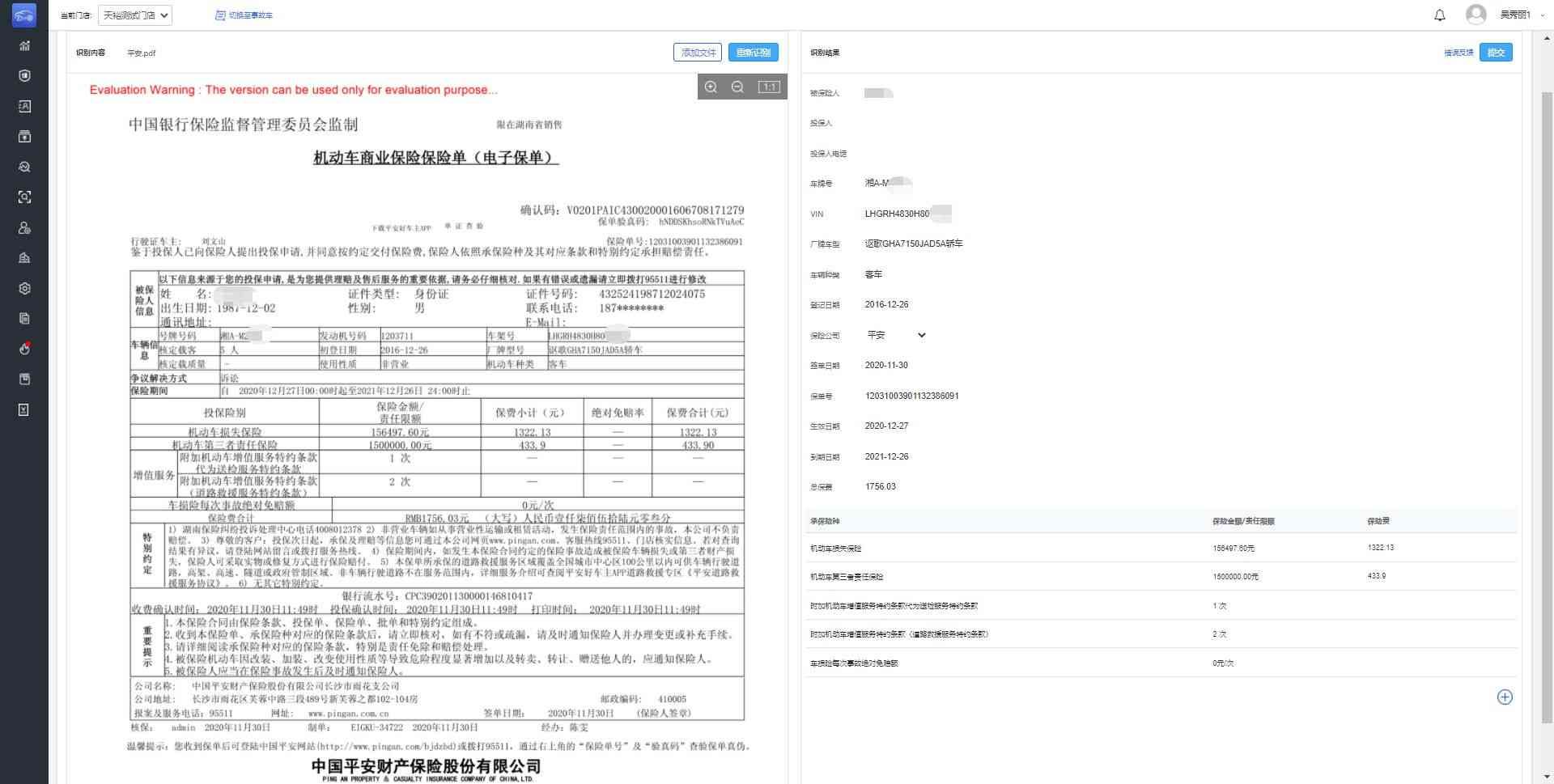Expand the insurance company 平安 dropdown
Viewport: 1554px width, 784px height.
(x=896, y=335)
